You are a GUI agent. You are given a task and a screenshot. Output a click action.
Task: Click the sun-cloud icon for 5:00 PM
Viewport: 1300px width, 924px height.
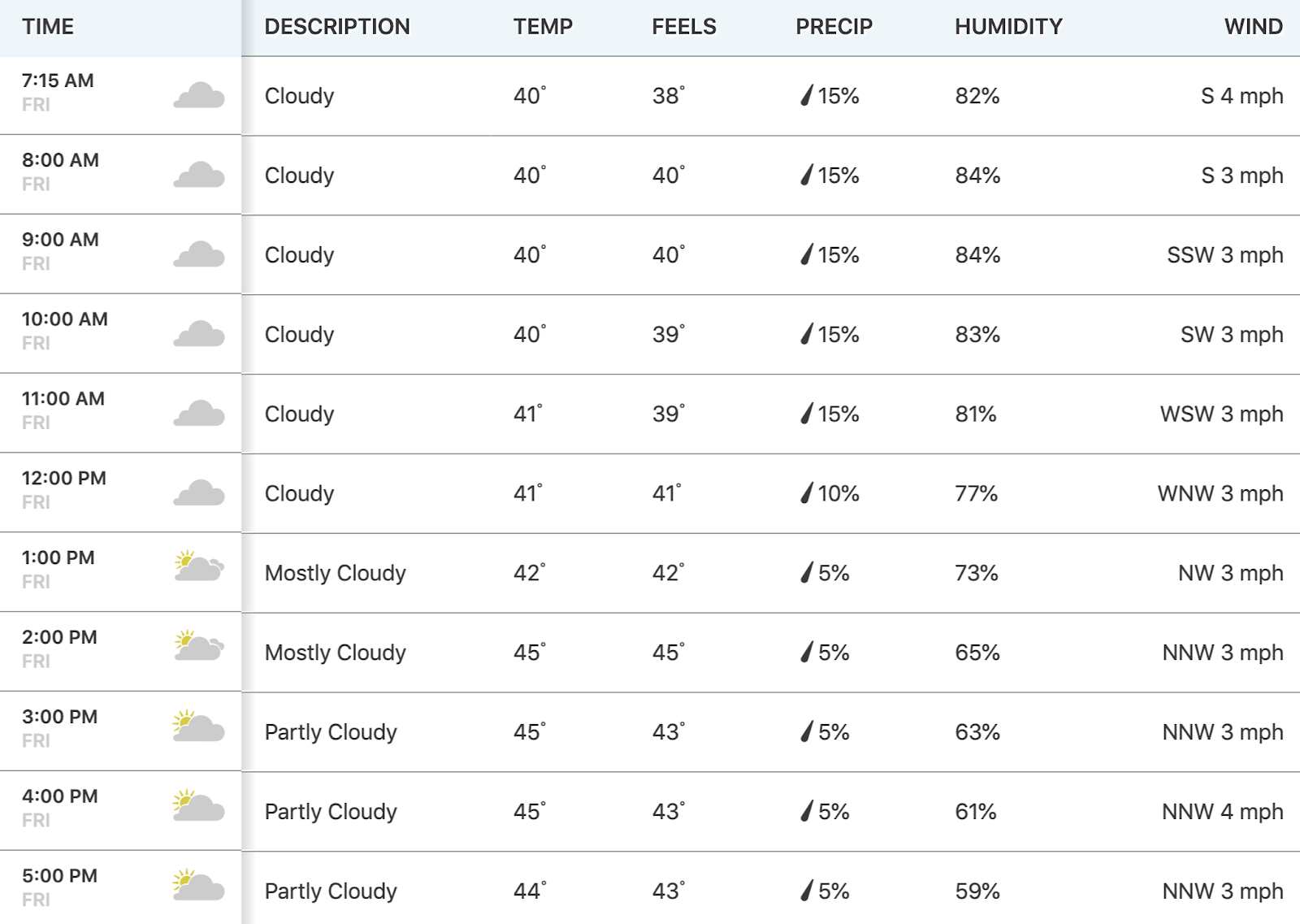pyautogui.click(x=199, y=884)
